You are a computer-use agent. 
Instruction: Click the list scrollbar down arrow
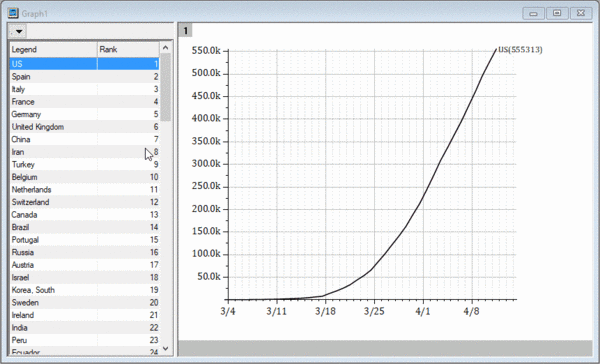pos(165,348)
